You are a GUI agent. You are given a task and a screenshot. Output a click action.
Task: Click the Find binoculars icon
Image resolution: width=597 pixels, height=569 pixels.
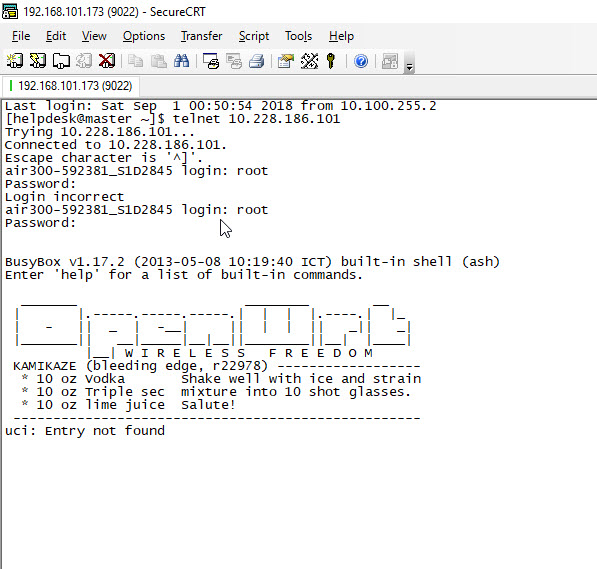tap(181, 61)
